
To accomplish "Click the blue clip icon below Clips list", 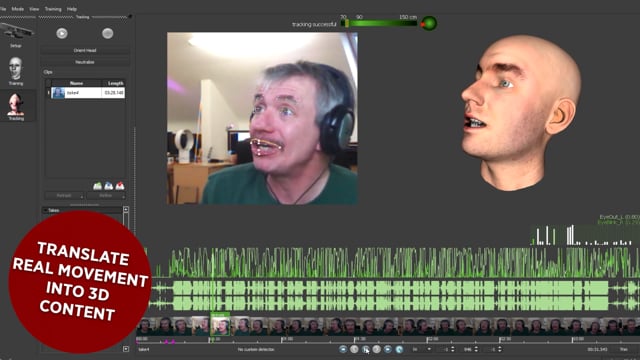I will coord(109,186).
